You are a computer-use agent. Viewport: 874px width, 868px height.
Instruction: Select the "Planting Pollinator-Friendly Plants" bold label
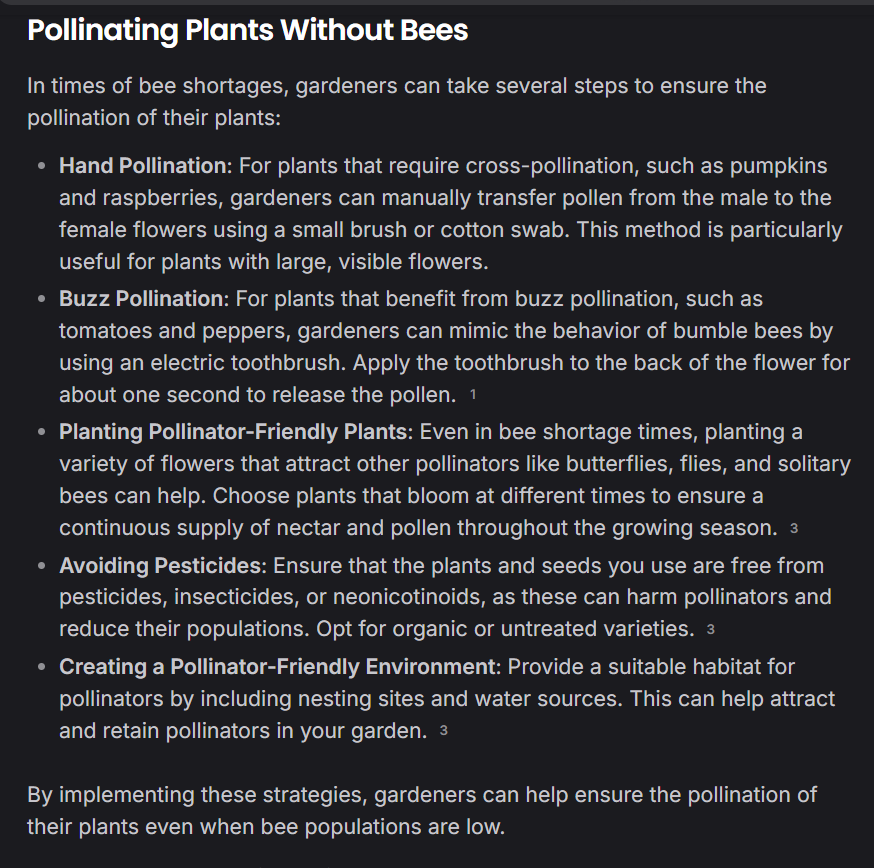pos(235,432)
